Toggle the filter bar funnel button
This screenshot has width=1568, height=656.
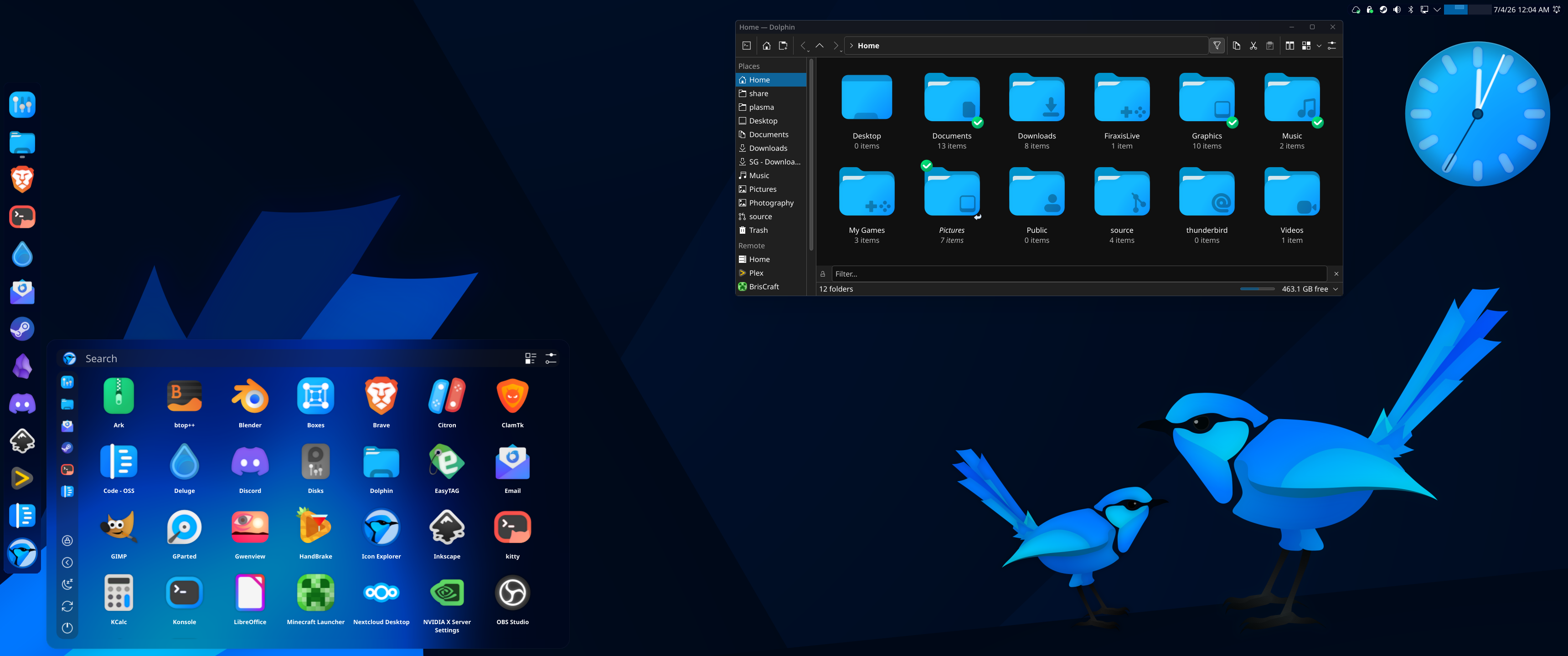[1217, 46]
